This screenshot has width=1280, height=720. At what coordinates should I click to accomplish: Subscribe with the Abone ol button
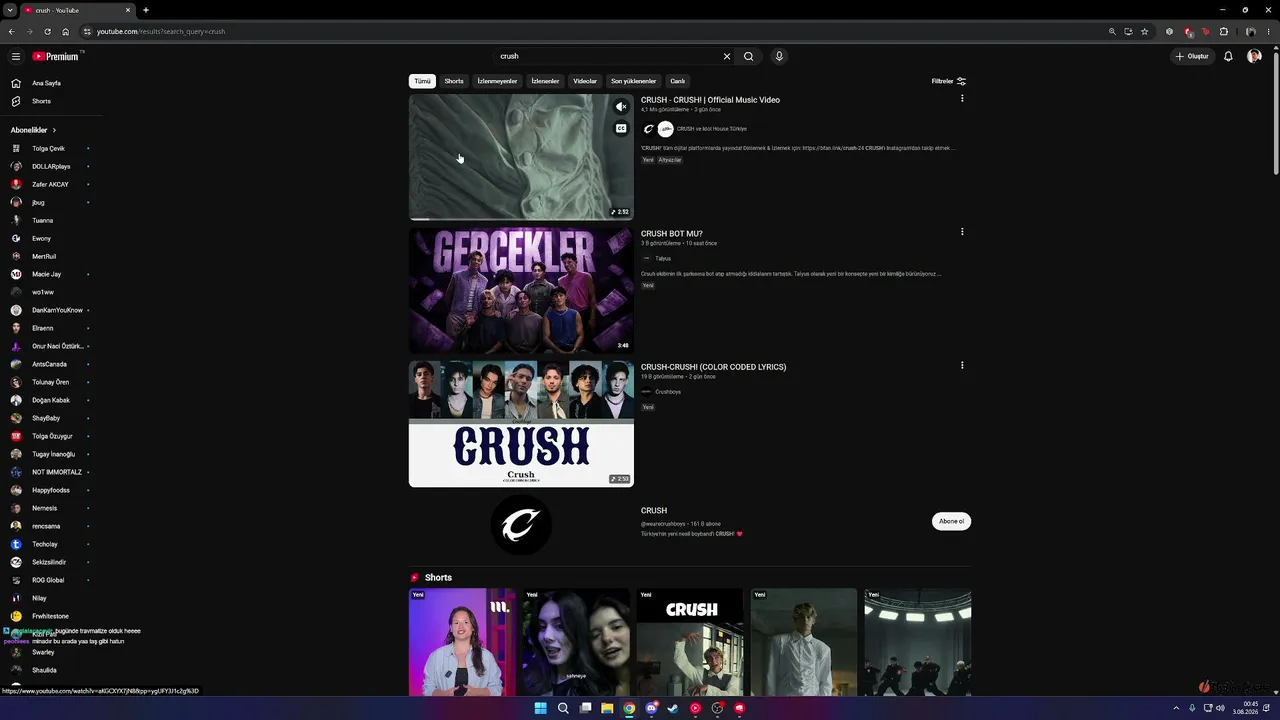(951, 521)
